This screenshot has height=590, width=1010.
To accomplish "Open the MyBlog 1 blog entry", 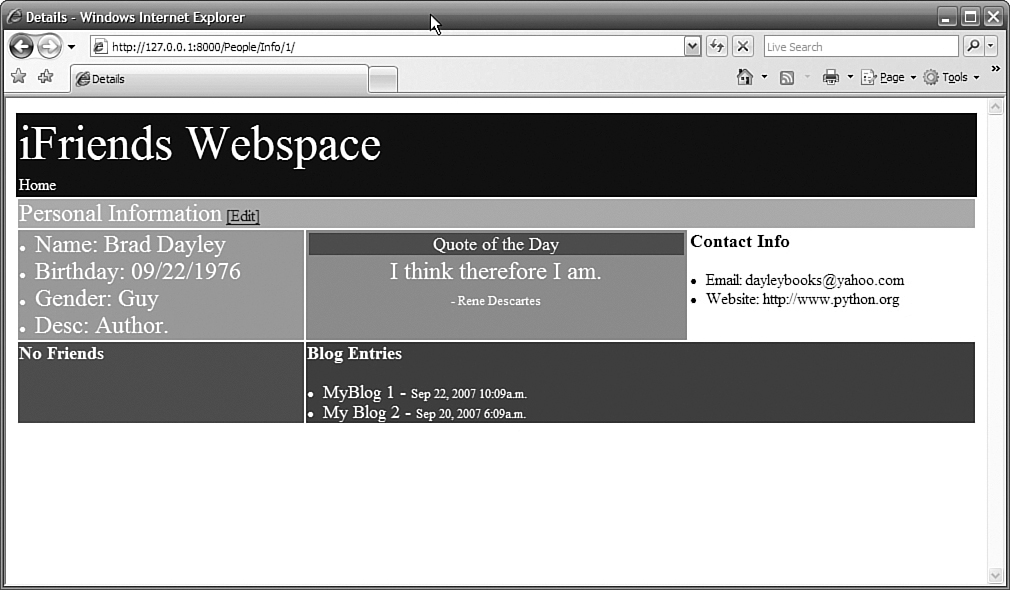I will [358, 393].
